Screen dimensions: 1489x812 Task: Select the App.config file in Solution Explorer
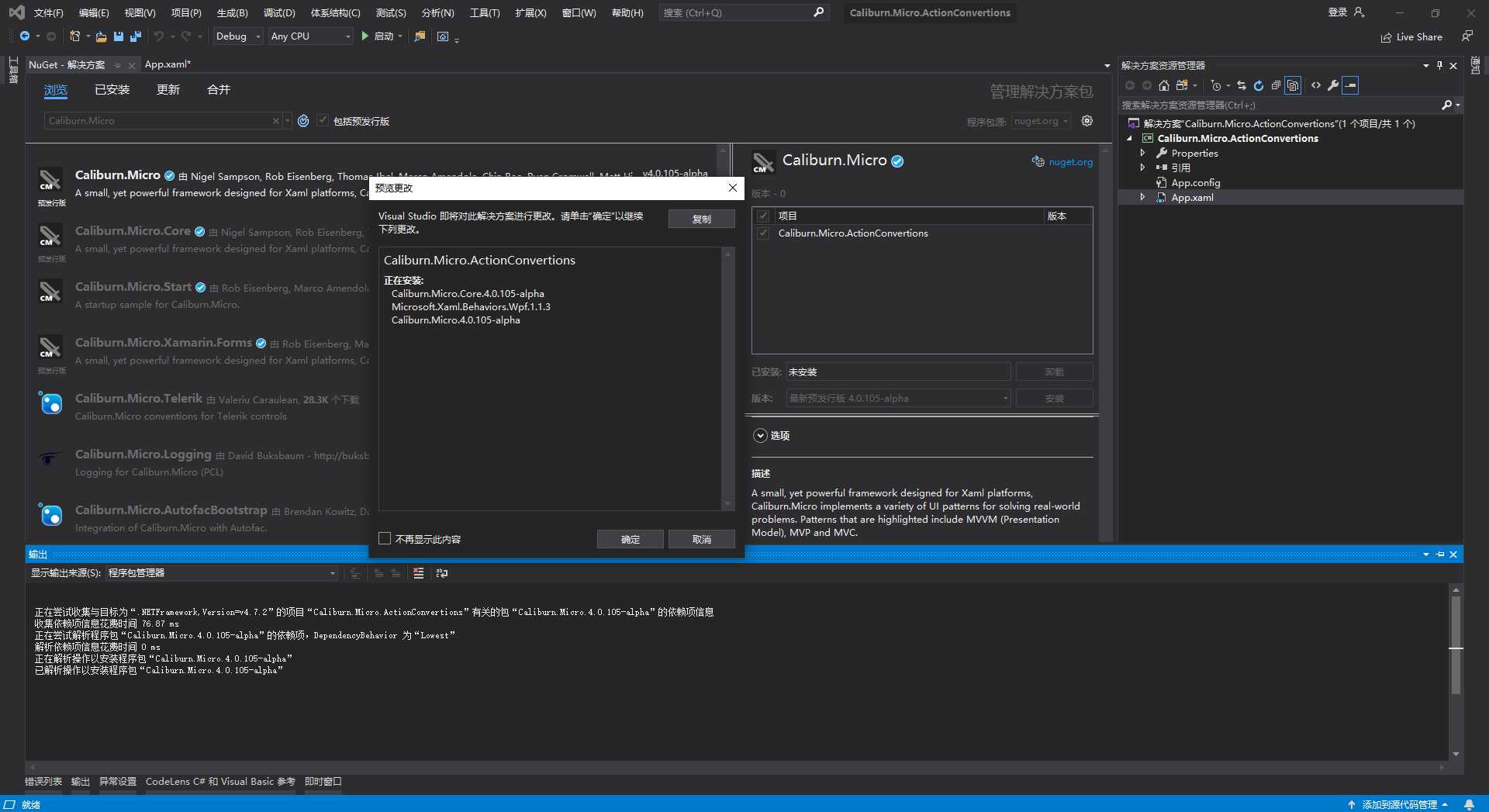pyautogui.click(x=1195, y=183)
